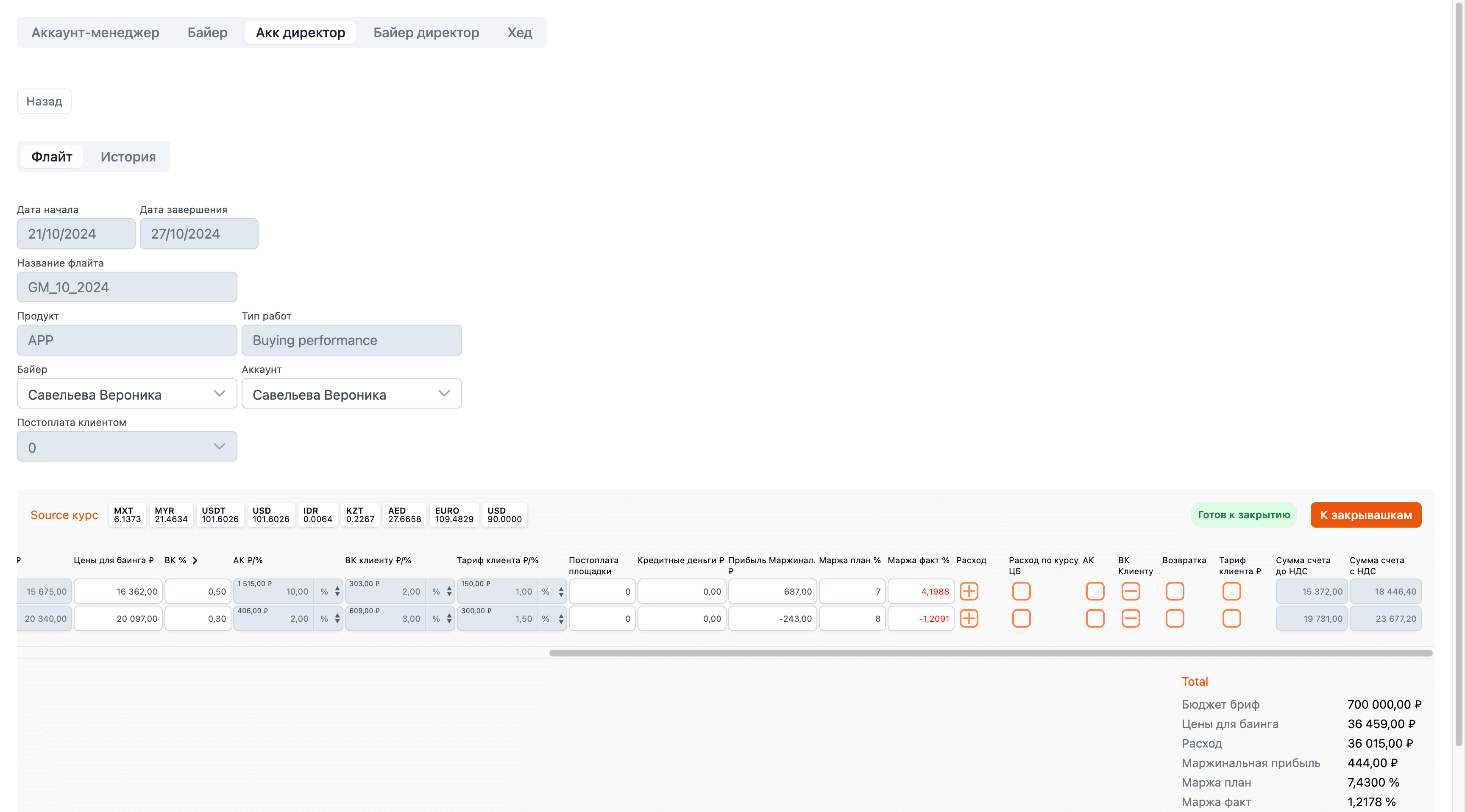The height and width of the screenshot is (812, 1465).
Task: Toggle first row Расход по курсу ЦБ checkbox
Action: [1022, 591]
